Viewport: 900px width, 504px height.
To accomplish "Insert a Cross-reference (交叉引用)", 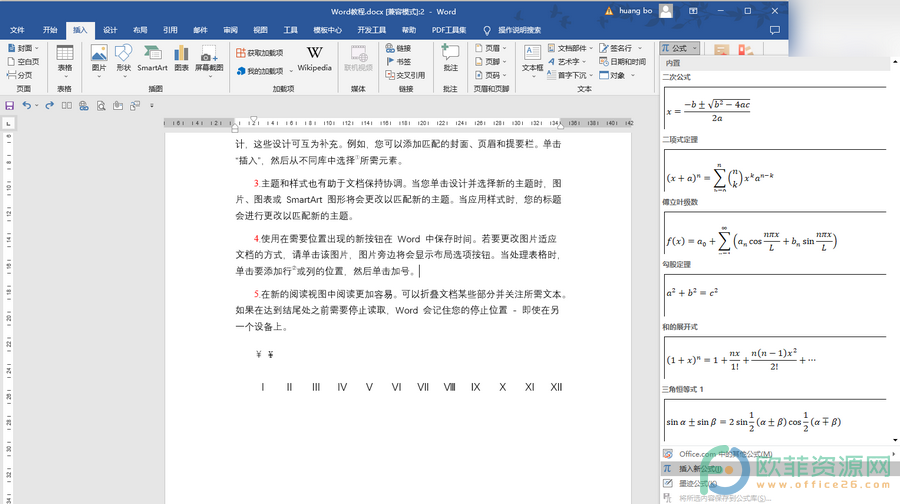I will (x=405, y=75).
